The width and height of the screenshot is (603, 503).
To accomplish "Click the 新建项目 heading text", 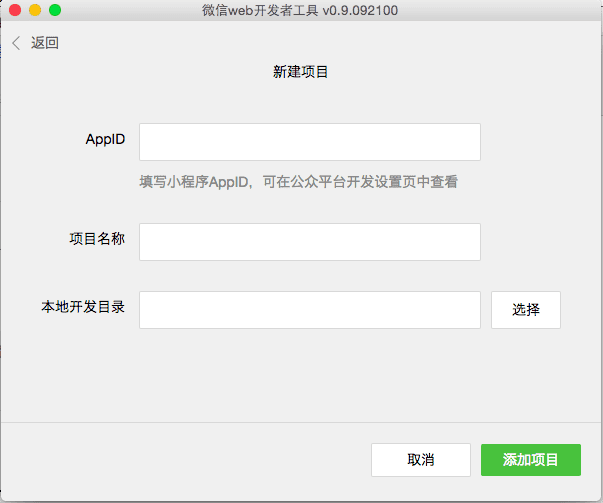I will click(300, 72).
